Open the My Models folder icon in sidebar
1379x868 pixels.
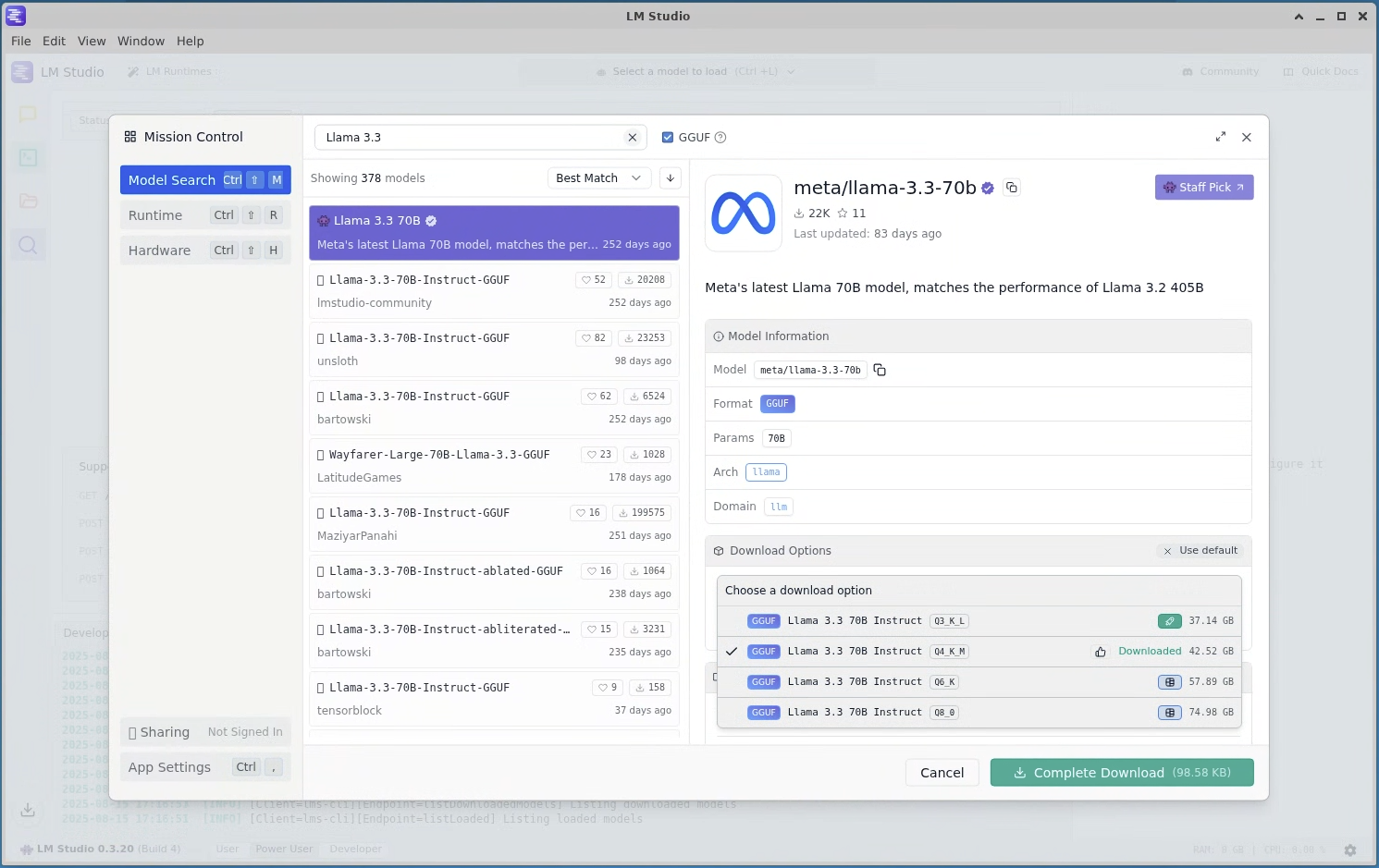tap(28, 201)
